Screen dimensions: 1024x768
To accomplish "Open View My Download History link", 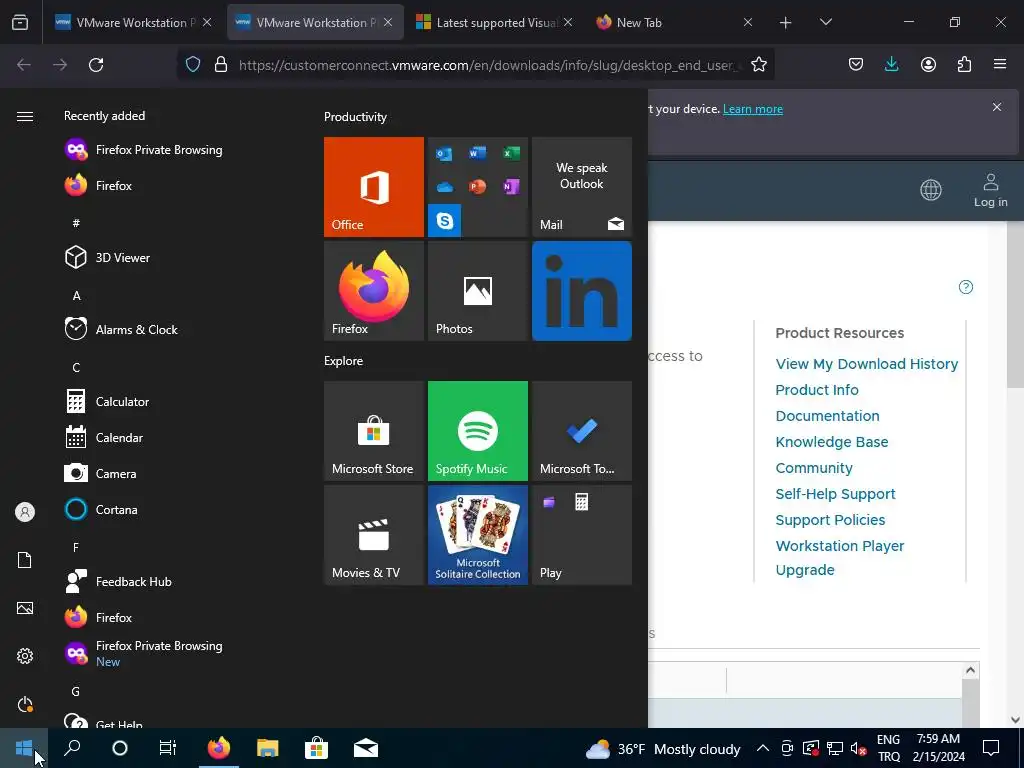I will (867, 364).
